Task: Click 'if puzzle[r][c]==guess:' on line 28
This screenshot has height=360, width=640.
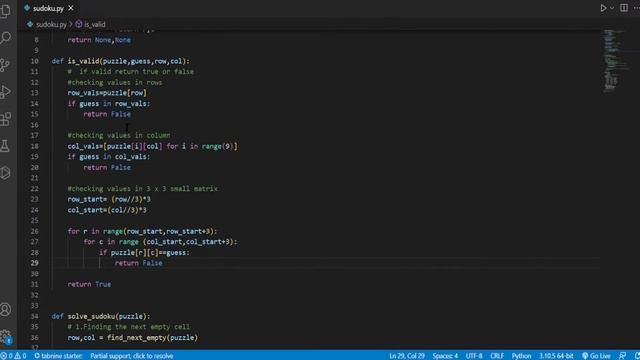Action: click(144, 253)
